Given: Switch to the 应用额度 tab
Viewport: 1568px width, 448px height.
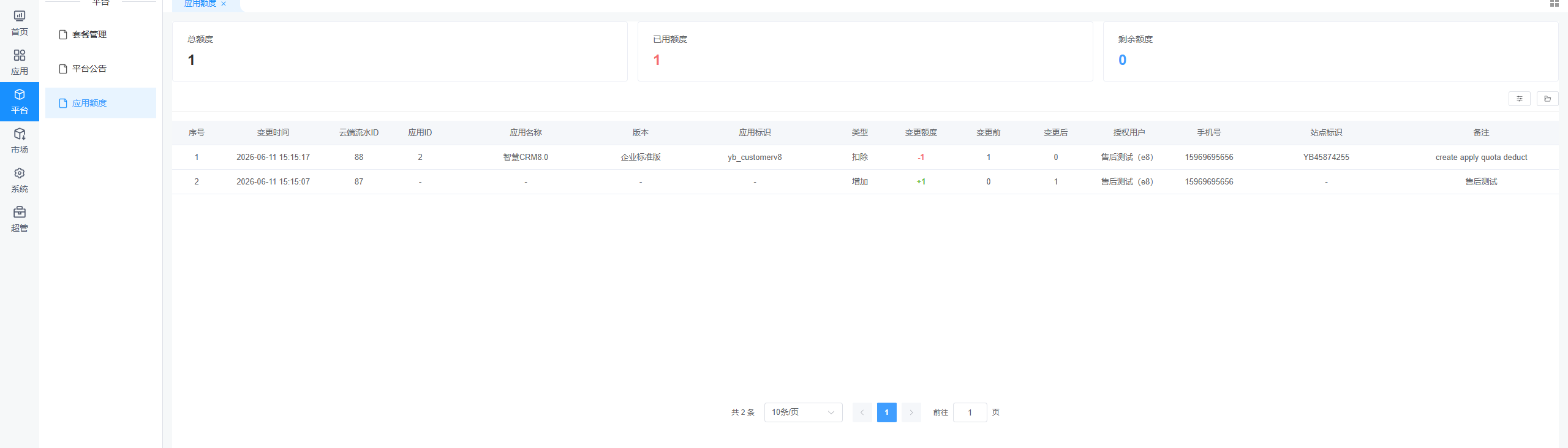Looking at the screenshot, I should point(200,4).
